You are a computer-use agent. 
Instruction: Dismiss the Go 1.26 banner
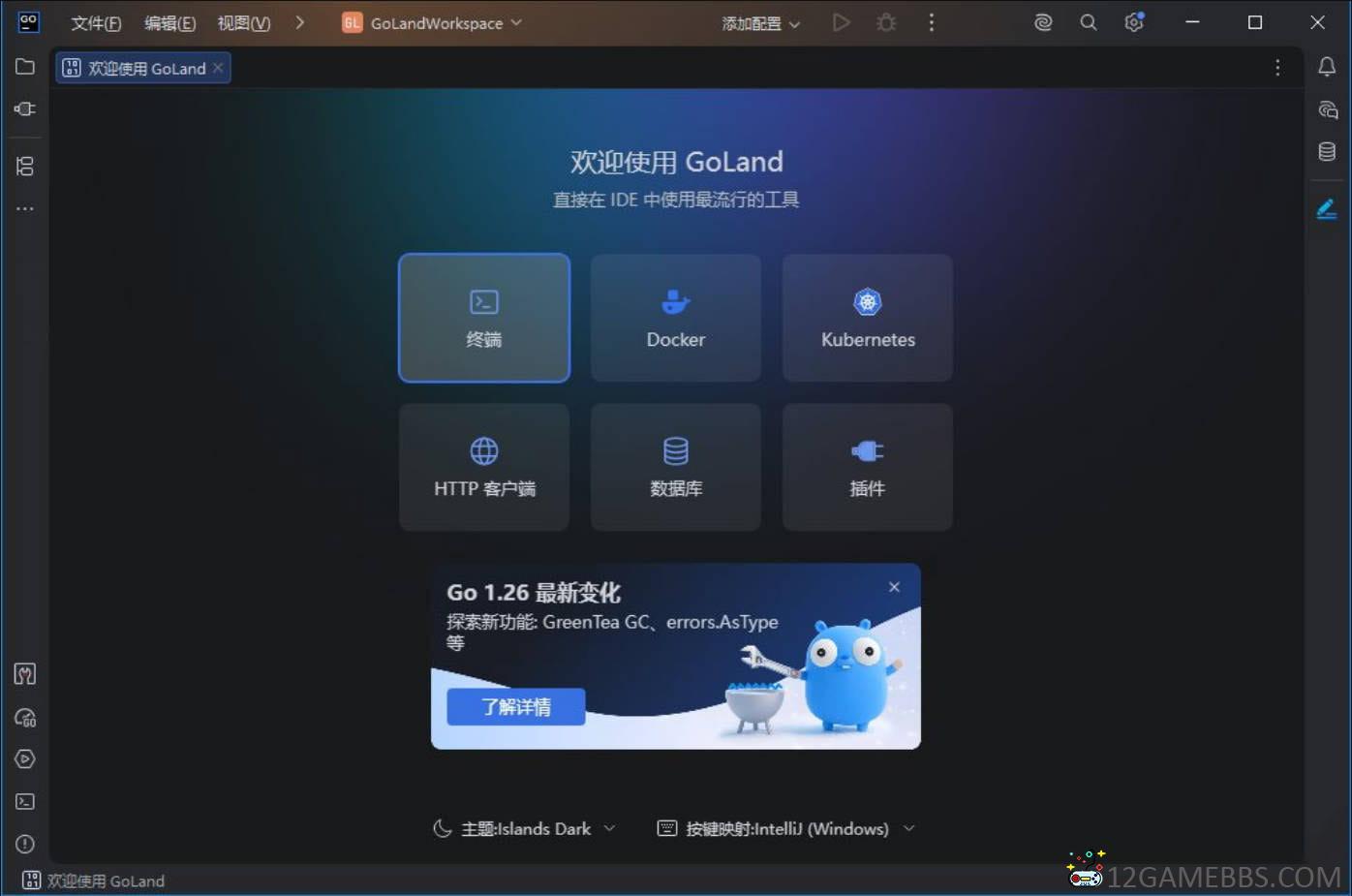pyautogui.click(x=894, y=587)
